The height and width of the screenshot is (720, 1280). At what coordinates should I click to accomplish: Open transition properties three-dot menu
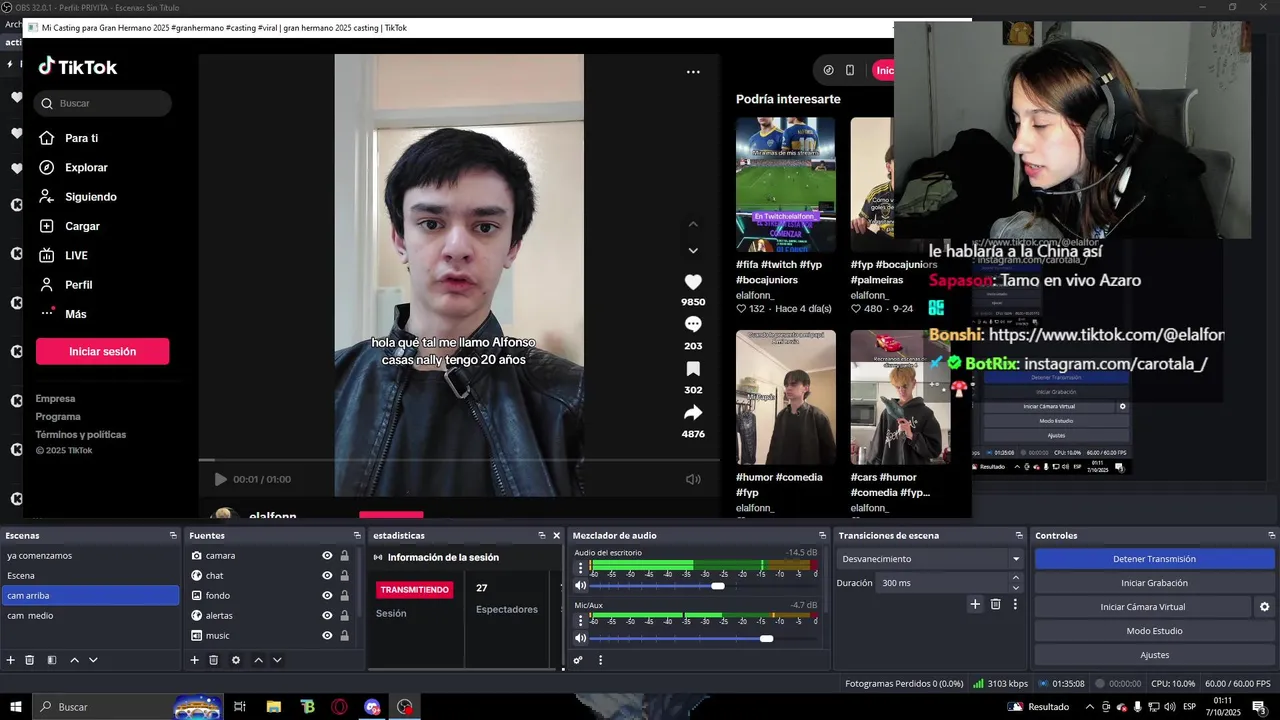pyautogui.click(x=1015, y=604)
